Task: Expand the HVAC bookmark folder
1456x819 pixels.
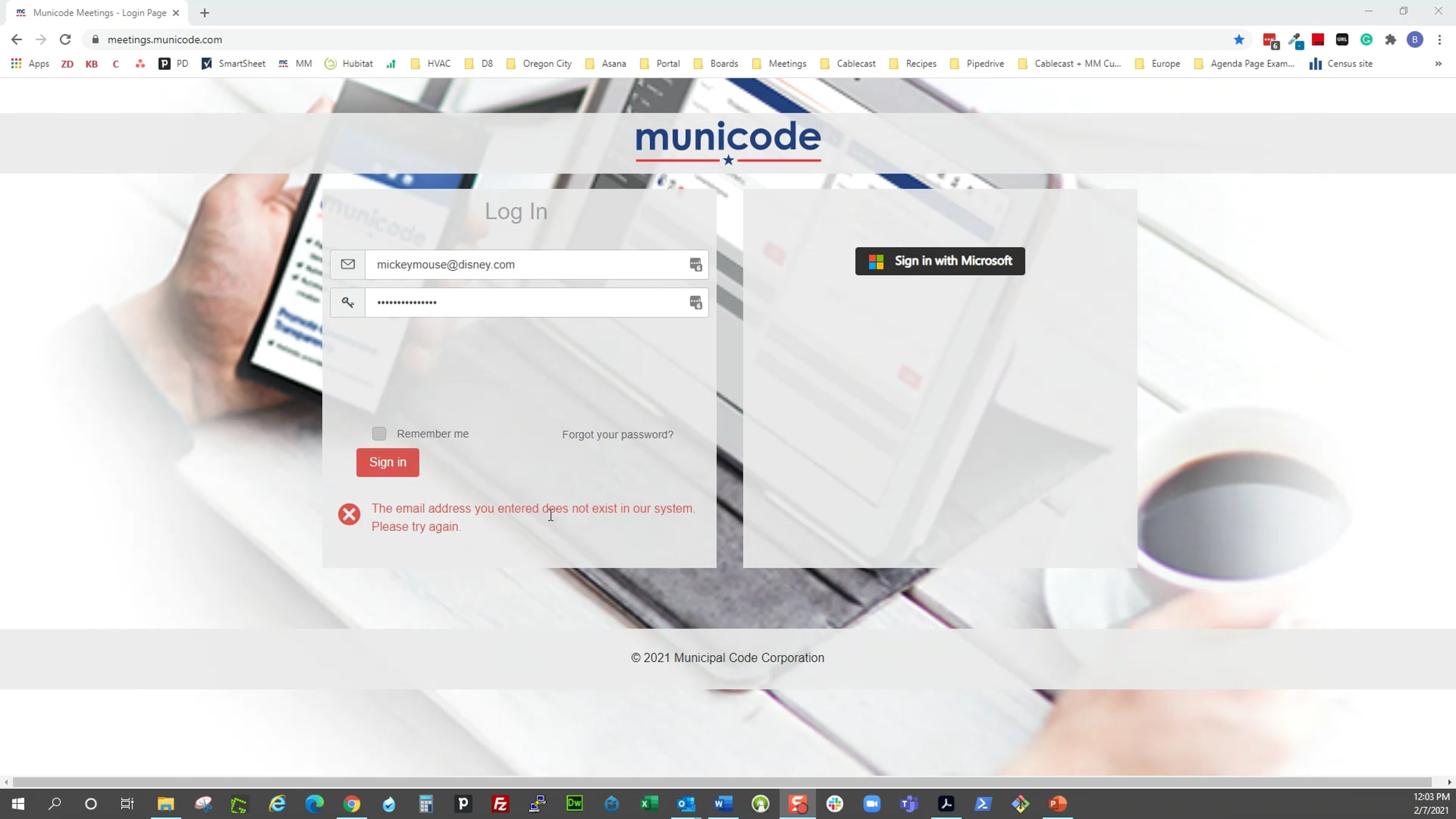Action: pos(431,64)
